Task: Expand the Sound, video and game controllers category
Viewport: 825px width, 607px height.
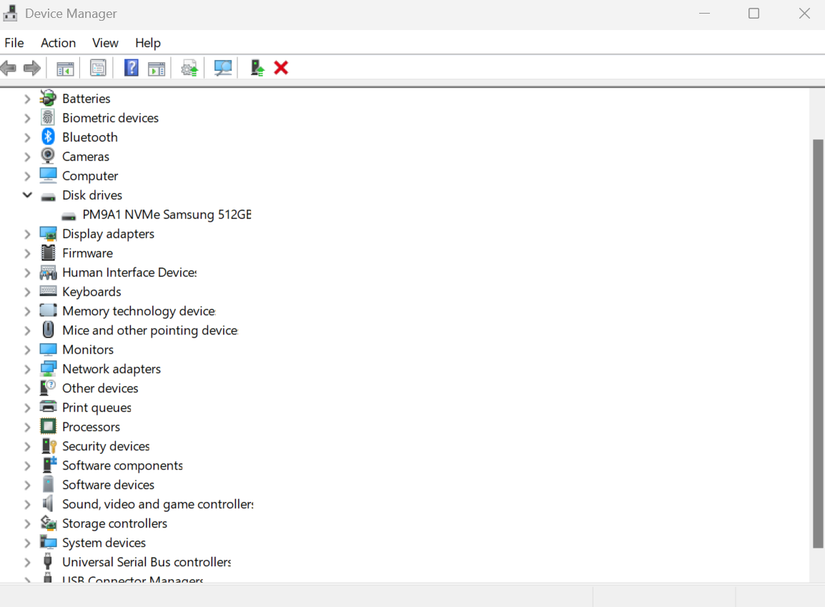Action: click(27, 503)
